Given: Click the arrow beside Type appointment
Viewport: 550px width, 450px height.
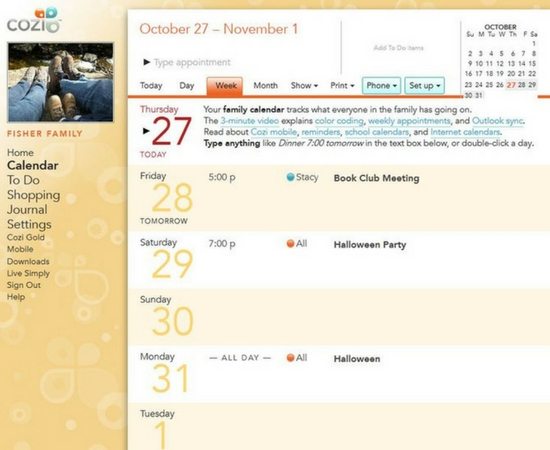Looking at the screenshot, I should [x=147, y=62].
